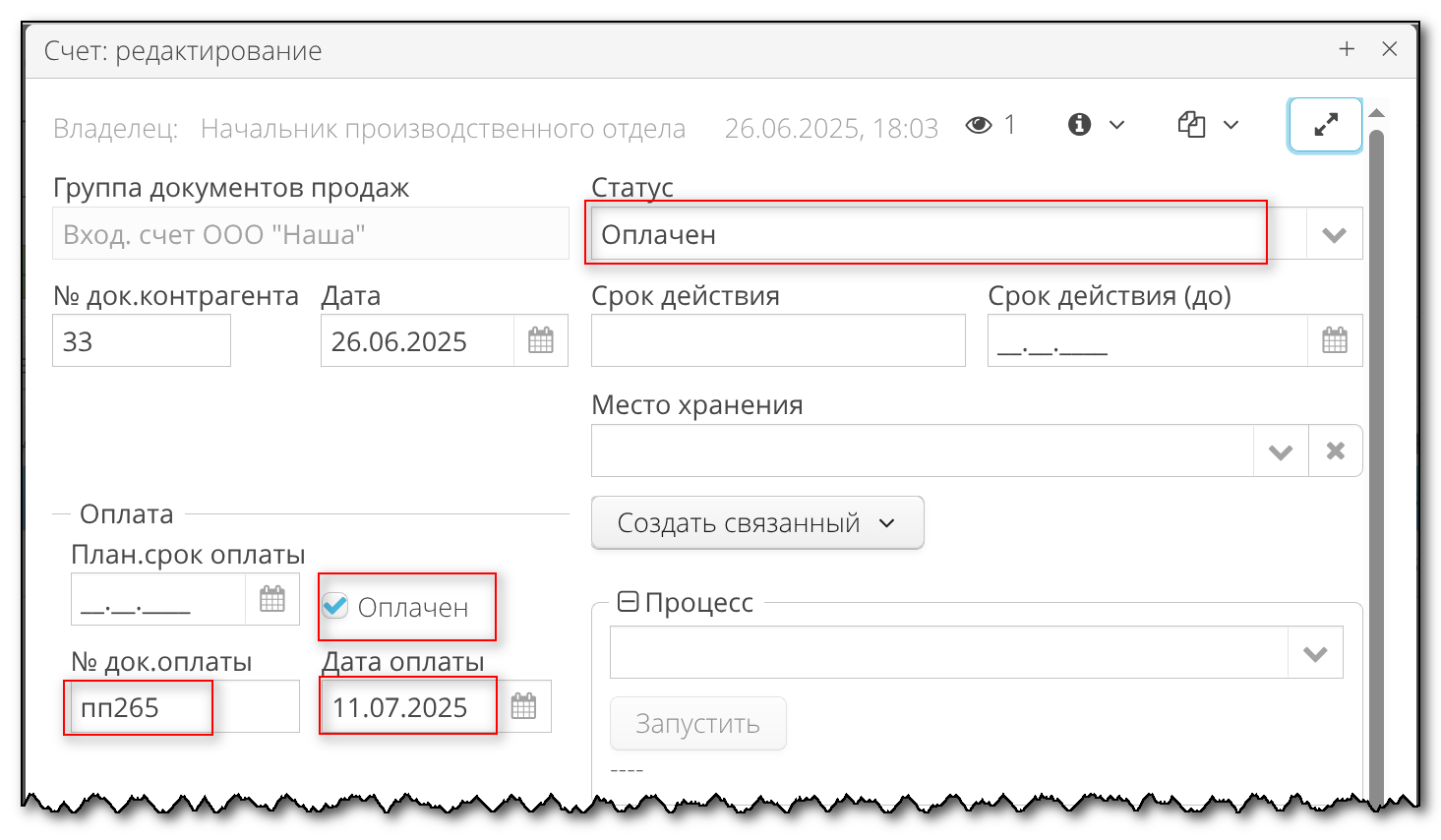Collapse the Процесс section

627,602
